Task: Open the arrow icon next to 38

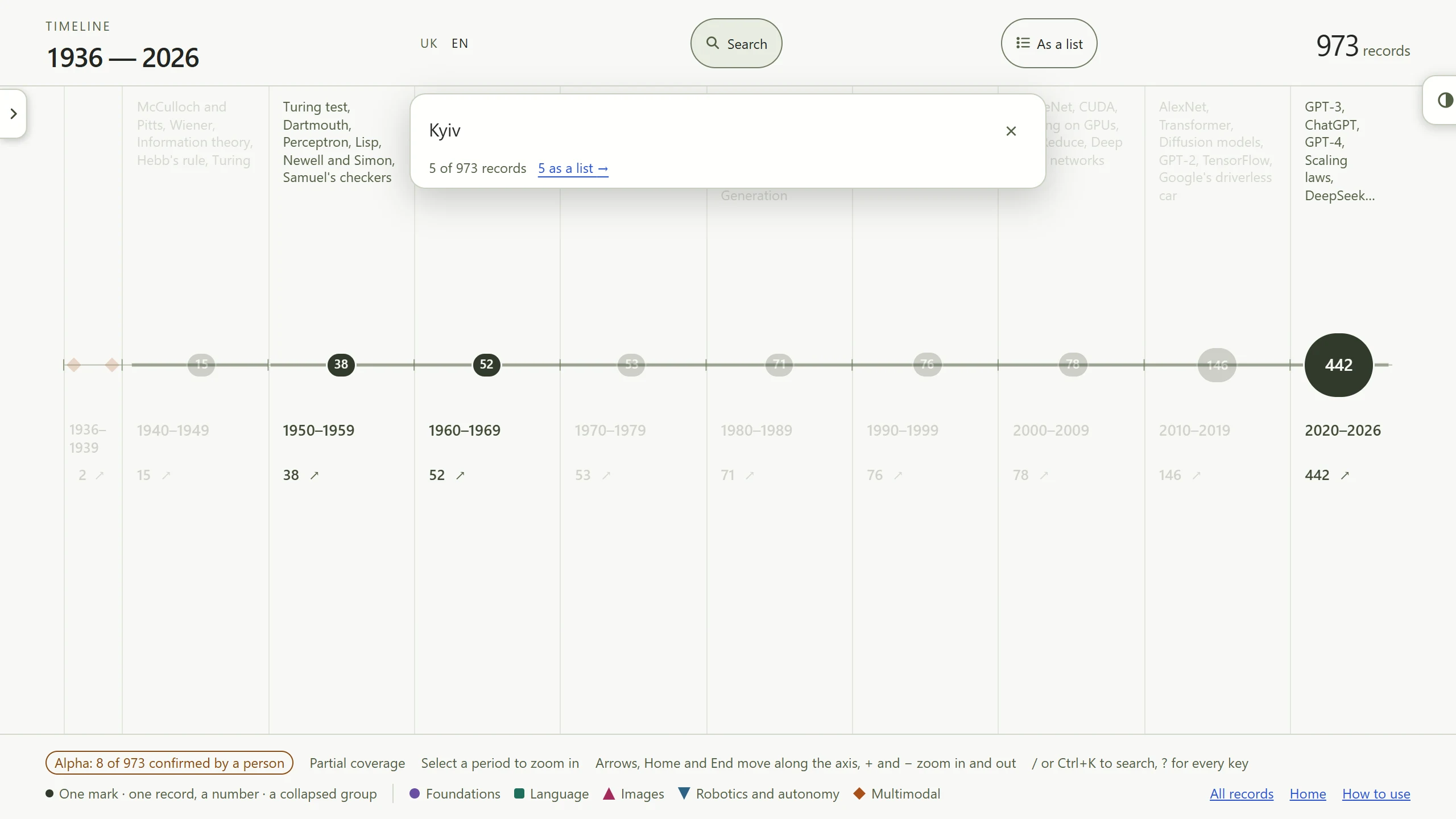Action: click(x=315, y=475)
